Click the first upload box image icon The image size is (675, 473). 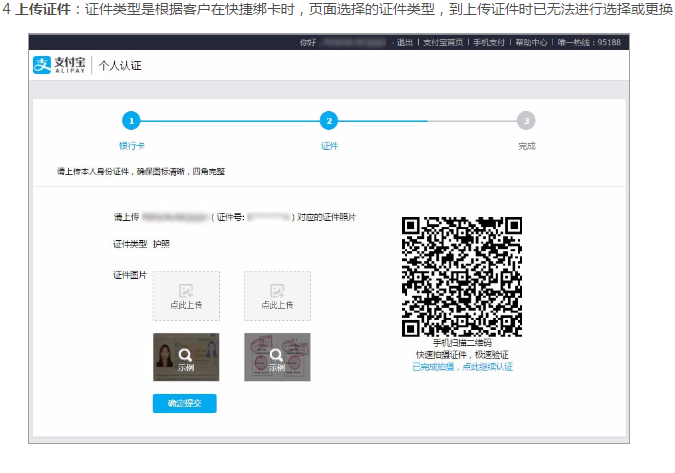186,290
